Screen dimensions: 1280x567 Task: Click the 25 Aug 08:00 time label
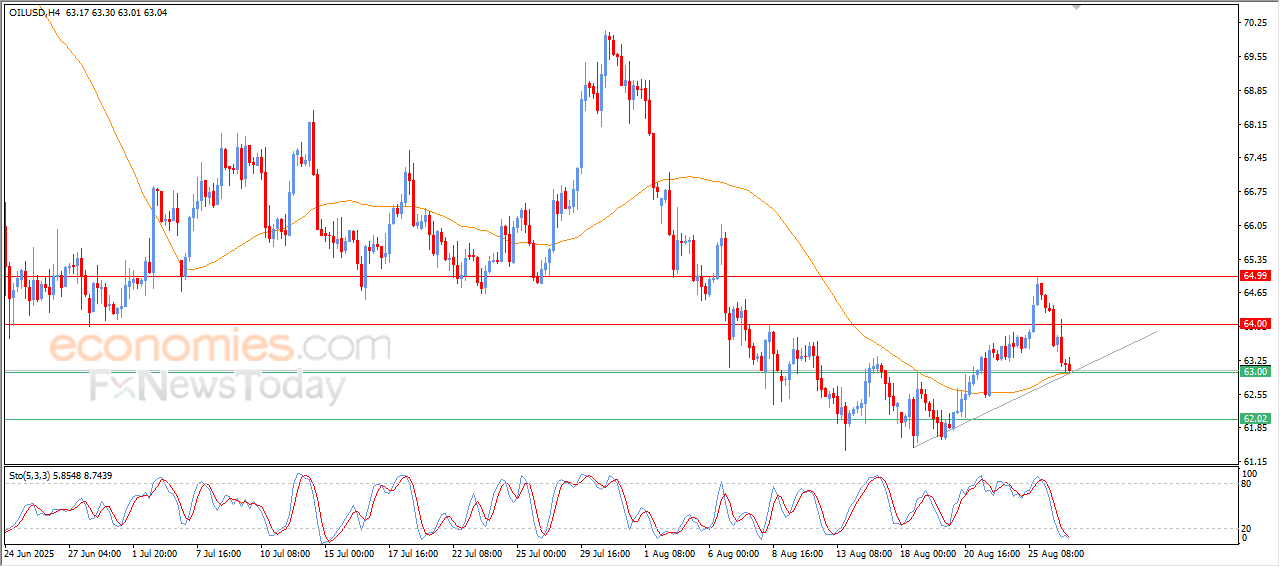tap(1055, 552)
